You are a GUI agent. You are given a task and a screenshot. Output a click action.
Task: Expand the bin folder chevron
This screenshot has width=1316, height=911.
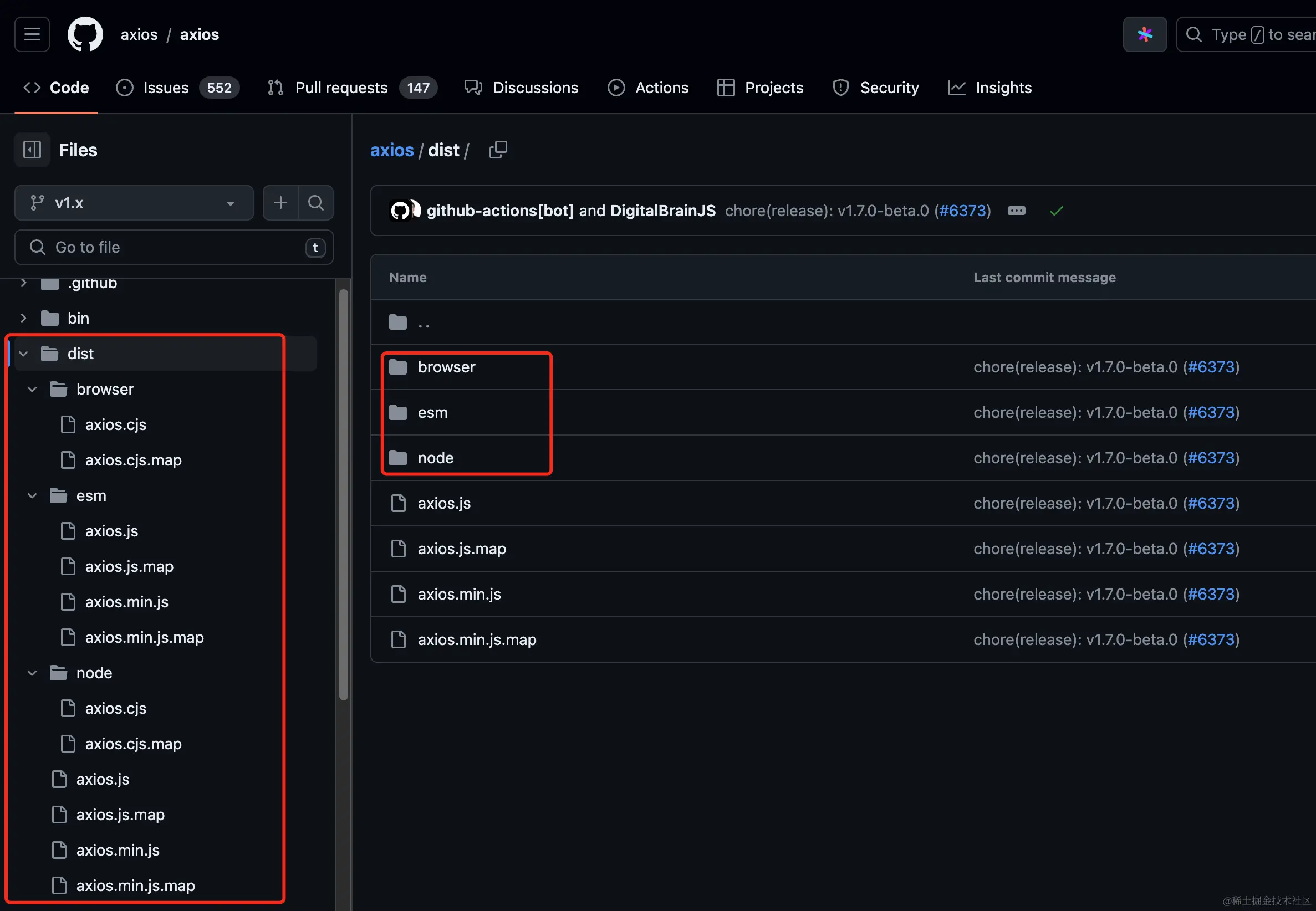click(23, 318)
